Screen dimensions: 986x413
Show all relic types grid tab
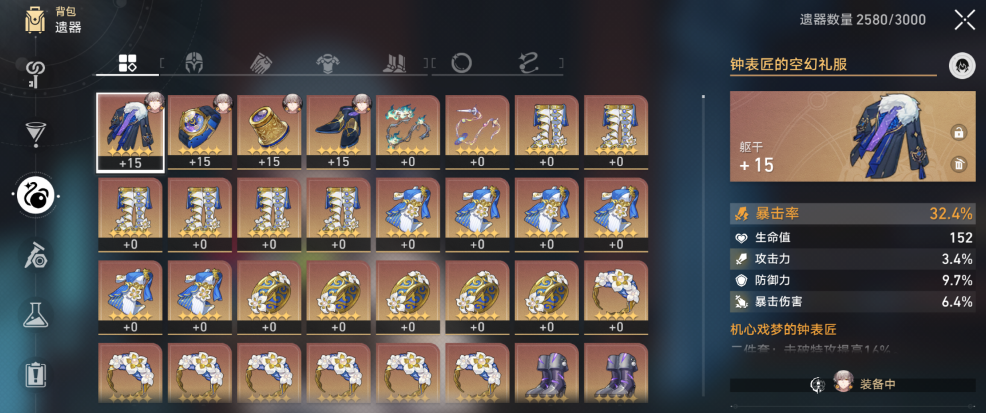point(128,63)
